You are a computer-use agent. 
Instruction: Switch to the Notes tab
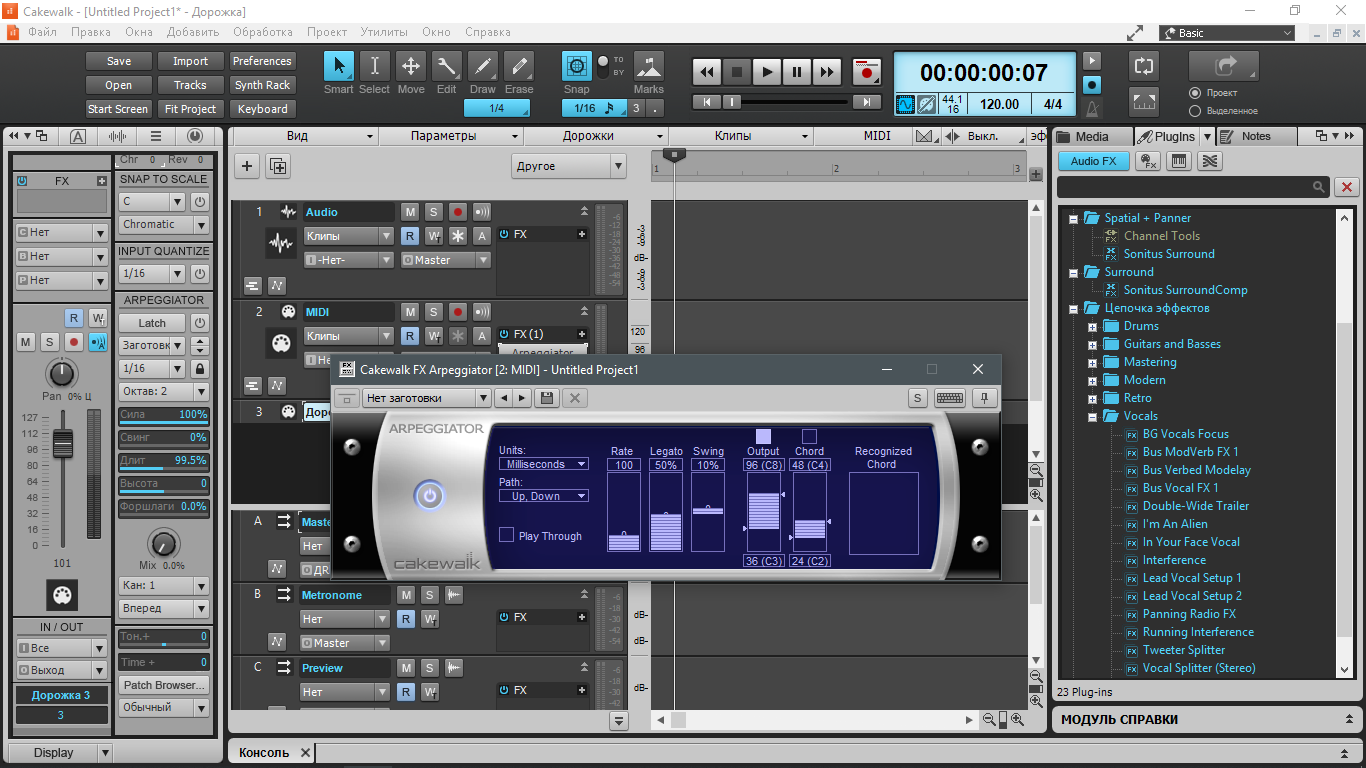[x=1256, y=136]
